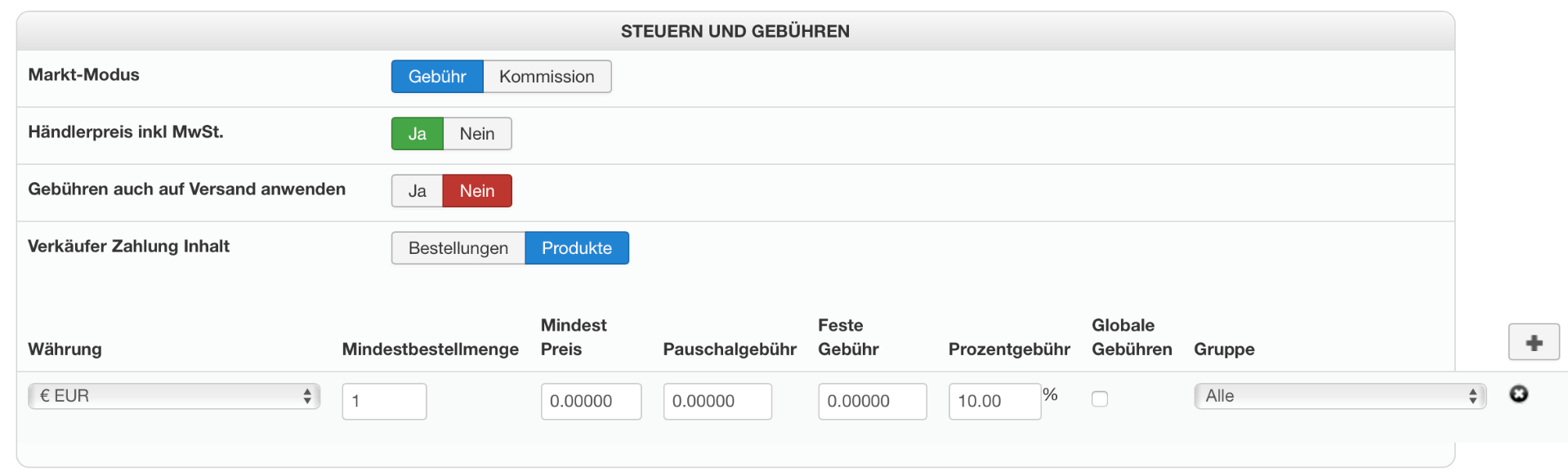
Task: Expand the Gruppe dropdown showing Alle
Action: click(1339, 396)
